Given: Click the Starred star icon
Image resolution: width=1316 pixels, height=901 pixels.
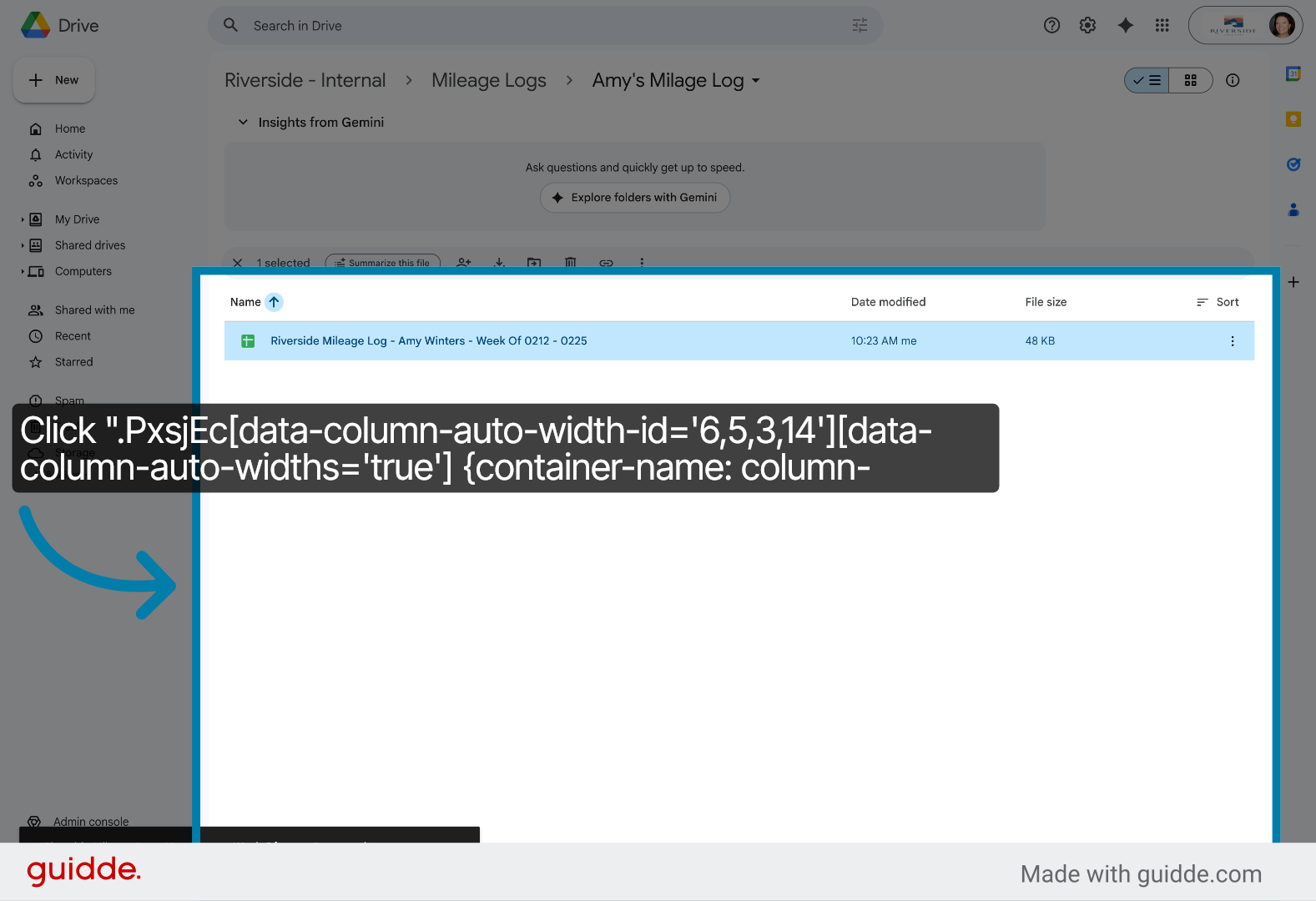Looking at the screenshot, I should [36, 361].
